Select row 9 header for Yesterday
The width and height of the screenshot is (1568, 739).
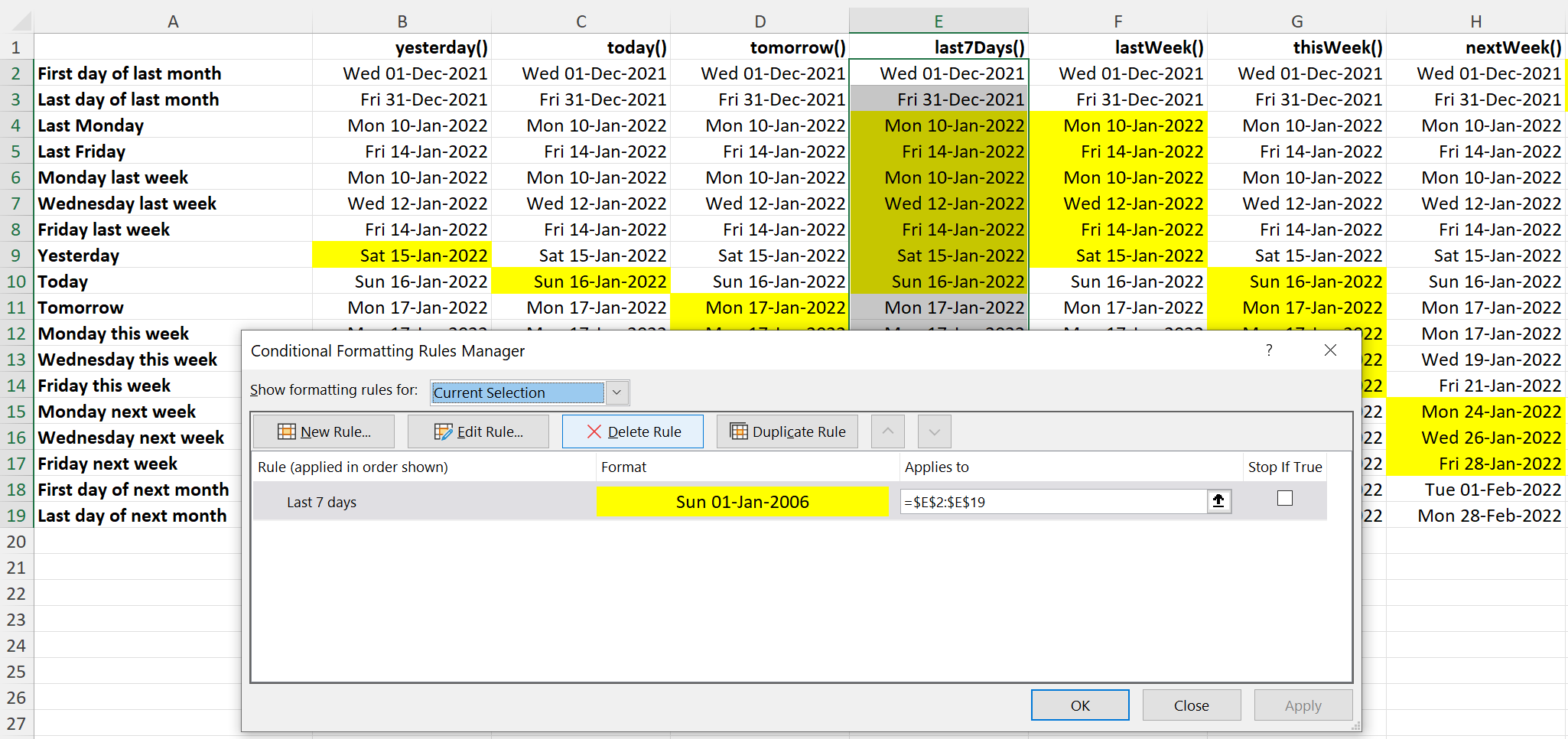pos(15,255)
